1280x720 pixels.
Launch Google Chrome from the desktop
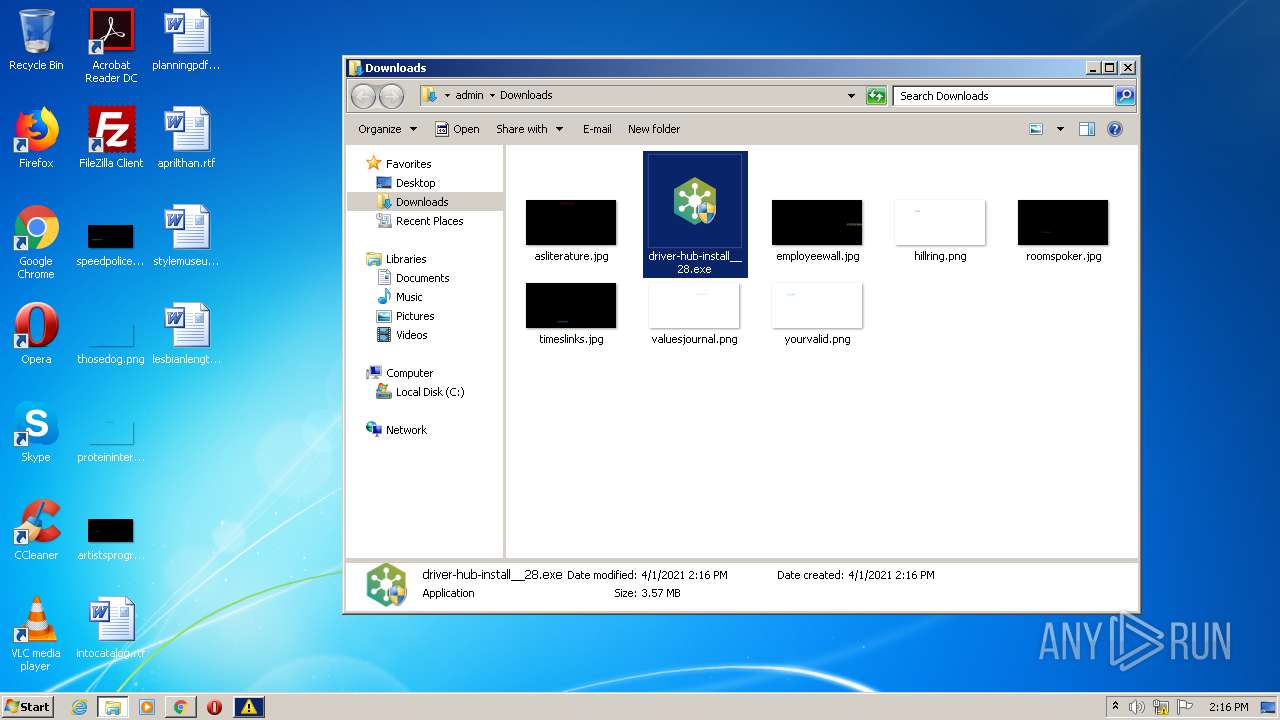36,242
